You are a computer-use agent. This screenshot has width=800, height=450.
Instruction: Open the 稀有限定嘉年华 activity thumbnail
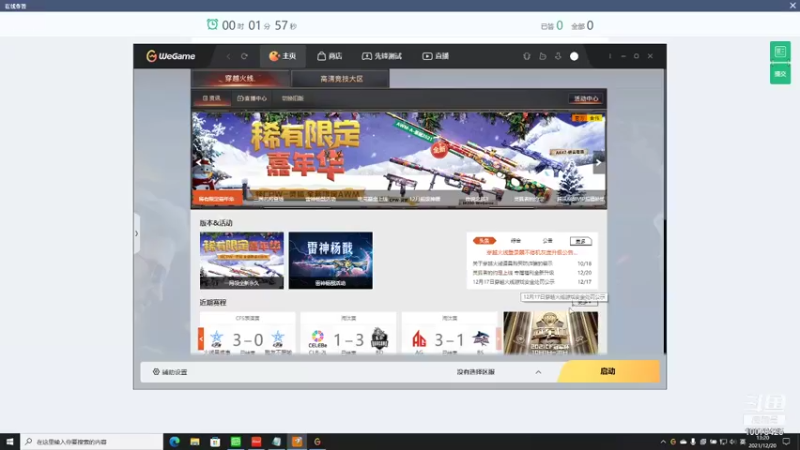tap(242, 260)
